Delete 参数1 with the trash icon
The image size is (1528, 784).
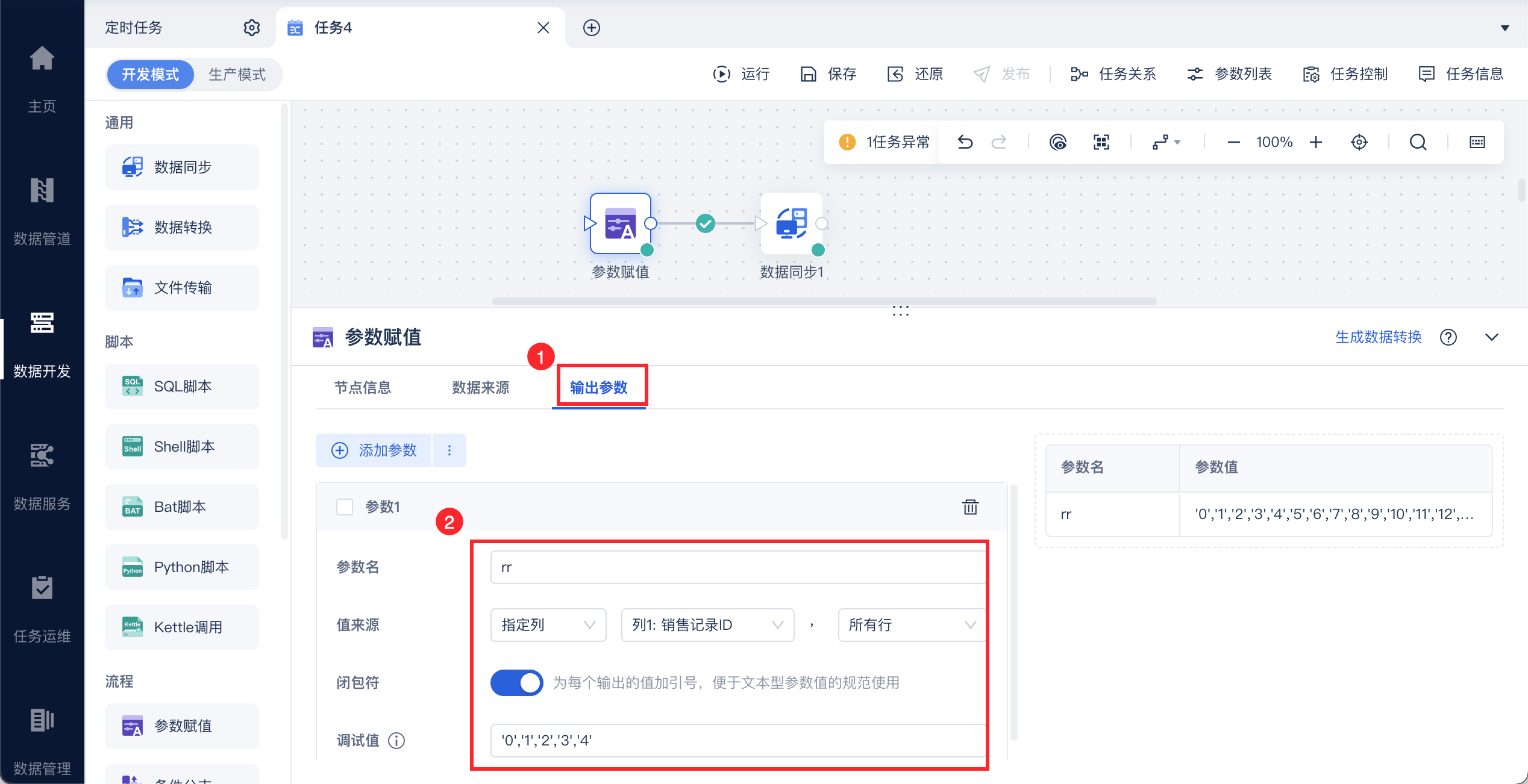coord(970,506)
